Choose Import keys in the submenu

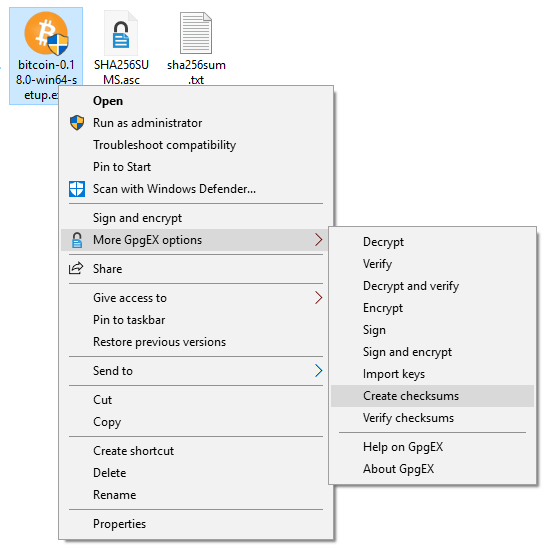pos(432,374)
